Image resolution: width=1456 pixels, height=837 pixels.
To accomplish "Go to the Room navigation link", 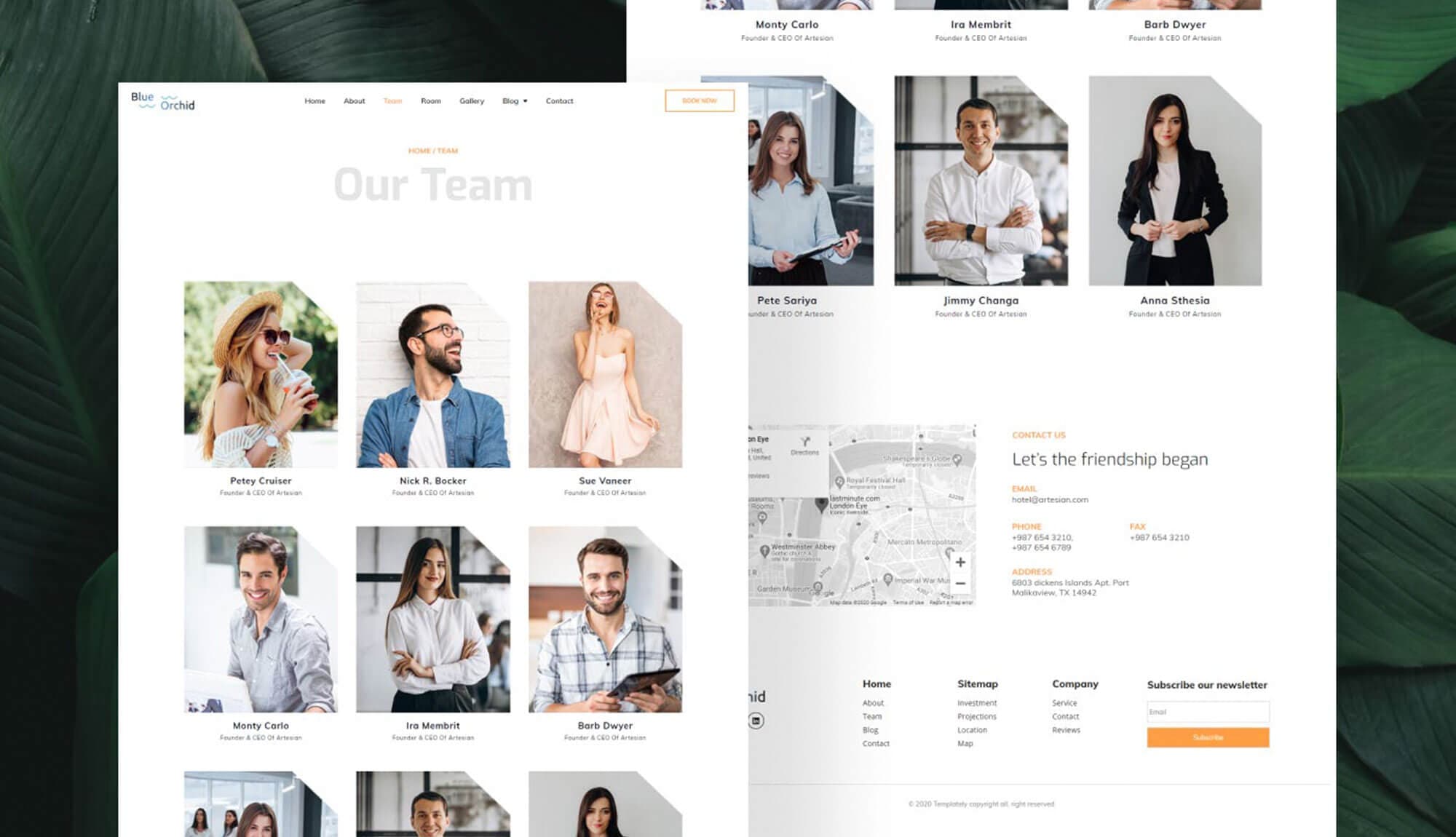I will [430, 101].
